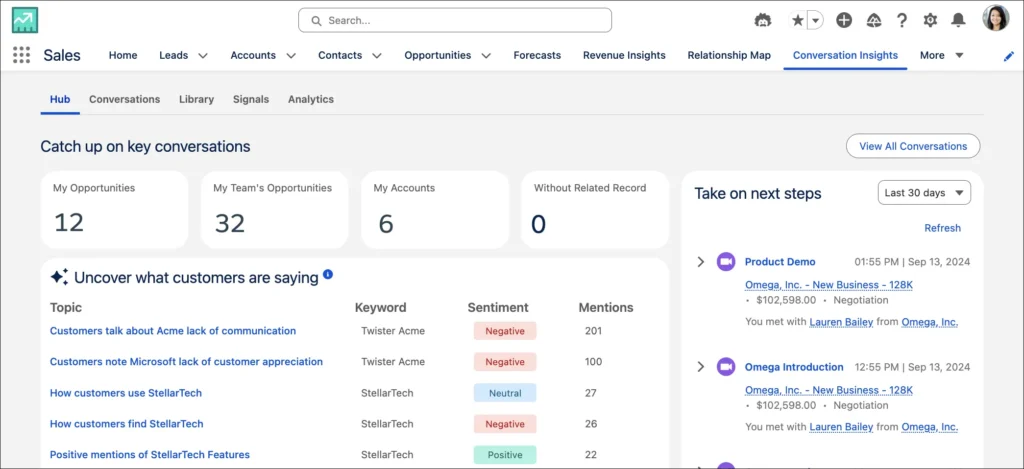Open How customers use StellarTech topic

click(126, 393)
